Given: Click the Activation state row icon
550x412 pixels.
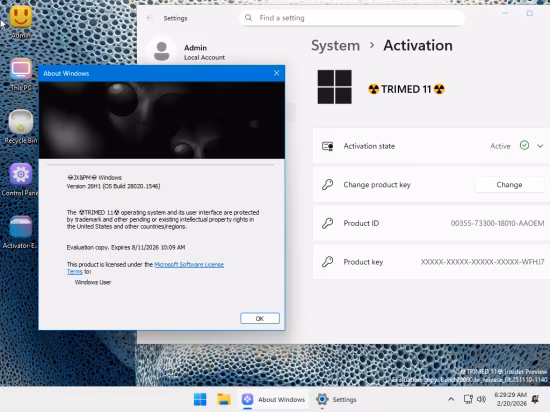Looking at the screenshot, I should 328,146.
